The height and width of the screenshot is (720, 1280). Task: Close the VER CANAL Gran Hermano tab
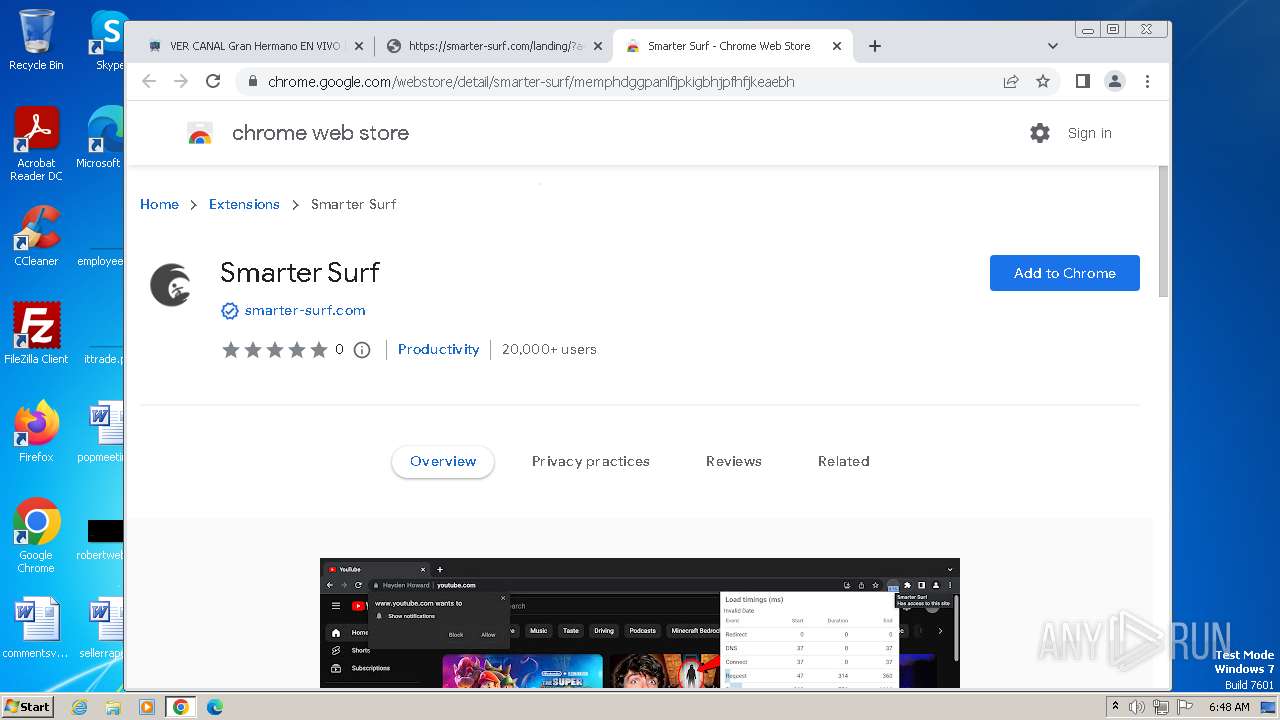tap(359, 46)
